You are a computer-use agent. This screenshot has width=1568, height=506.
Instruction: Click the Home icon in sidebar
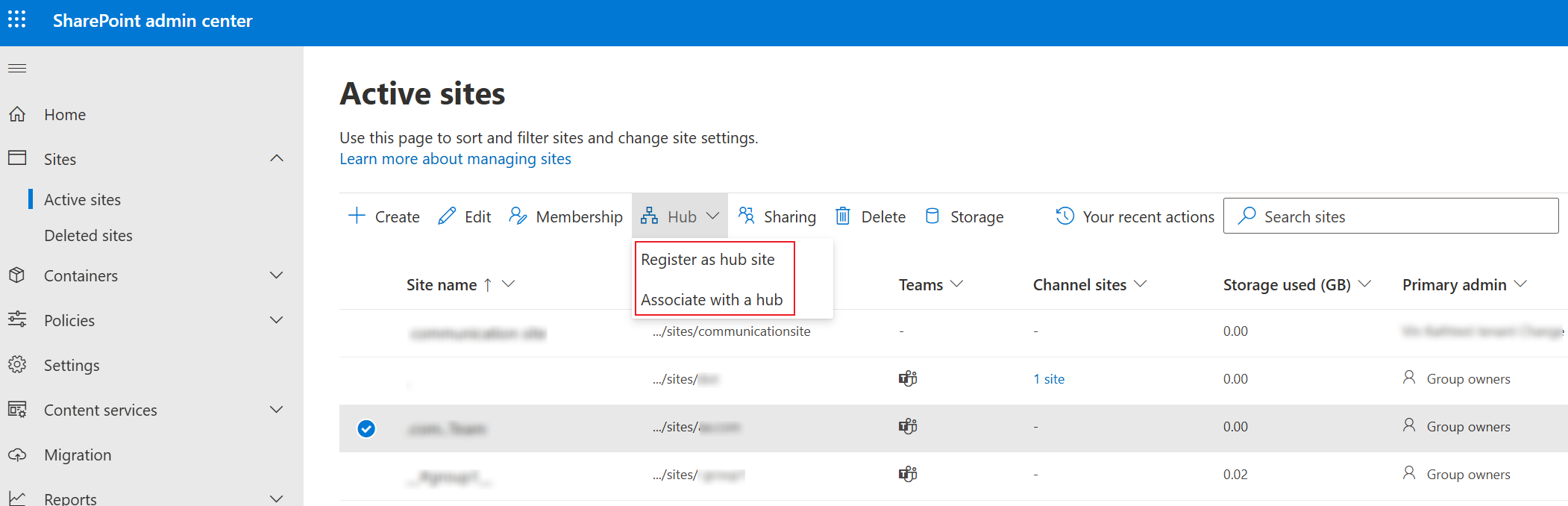pos(17,114)
